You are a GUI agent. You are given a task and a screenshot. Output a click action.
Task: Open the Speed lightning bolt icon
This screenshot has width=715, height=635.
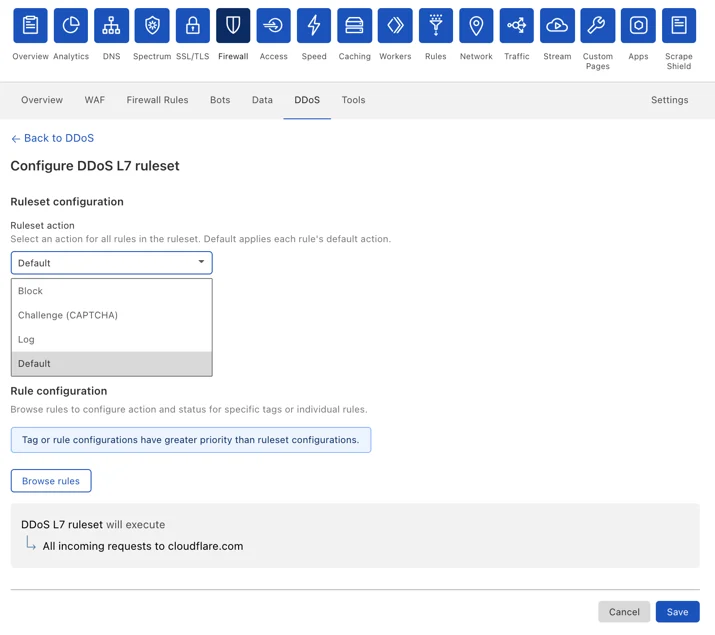click(314, 26)
